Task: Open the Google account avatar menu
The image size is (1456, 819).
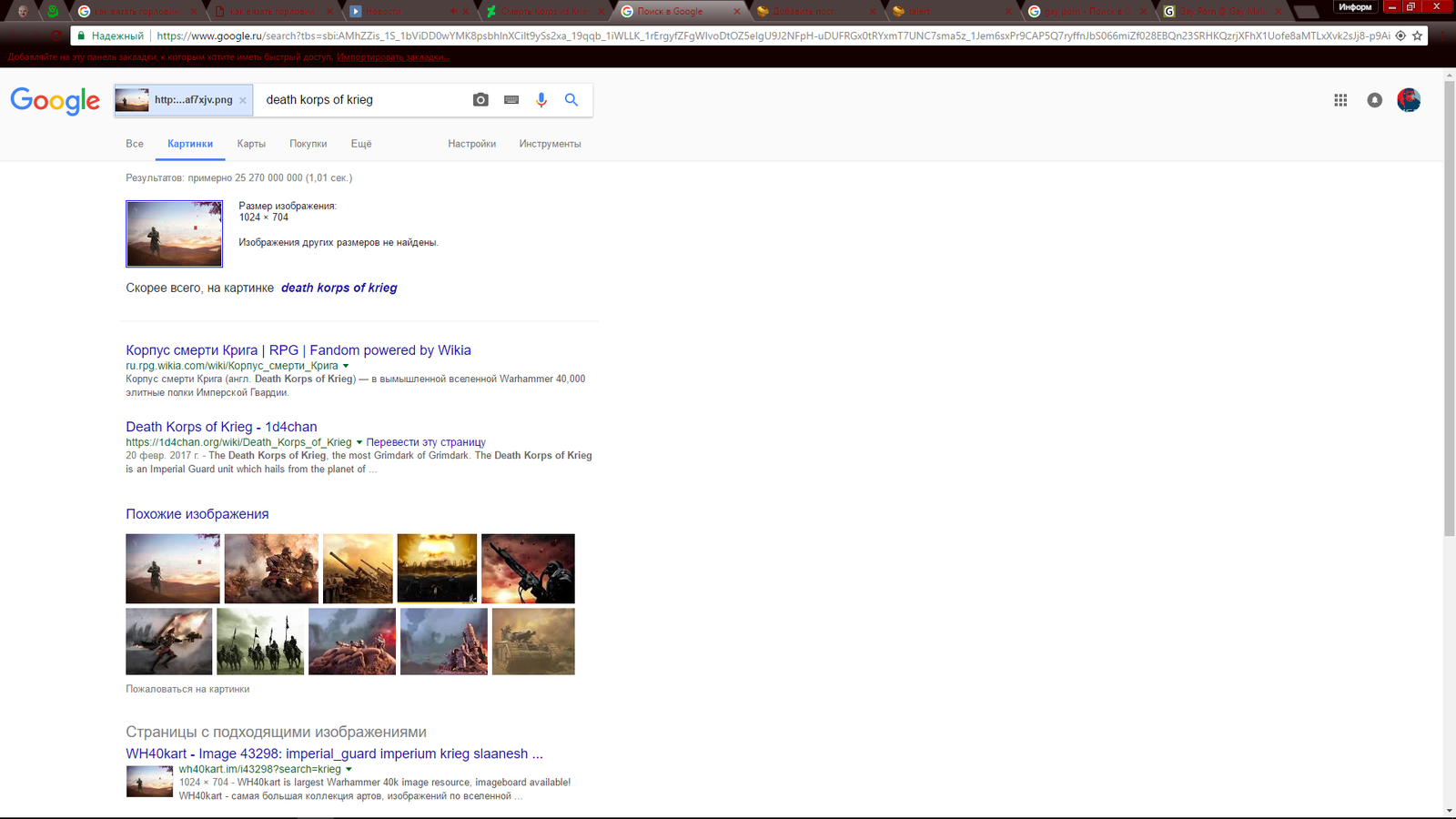Action: (x=1409, y=100)
